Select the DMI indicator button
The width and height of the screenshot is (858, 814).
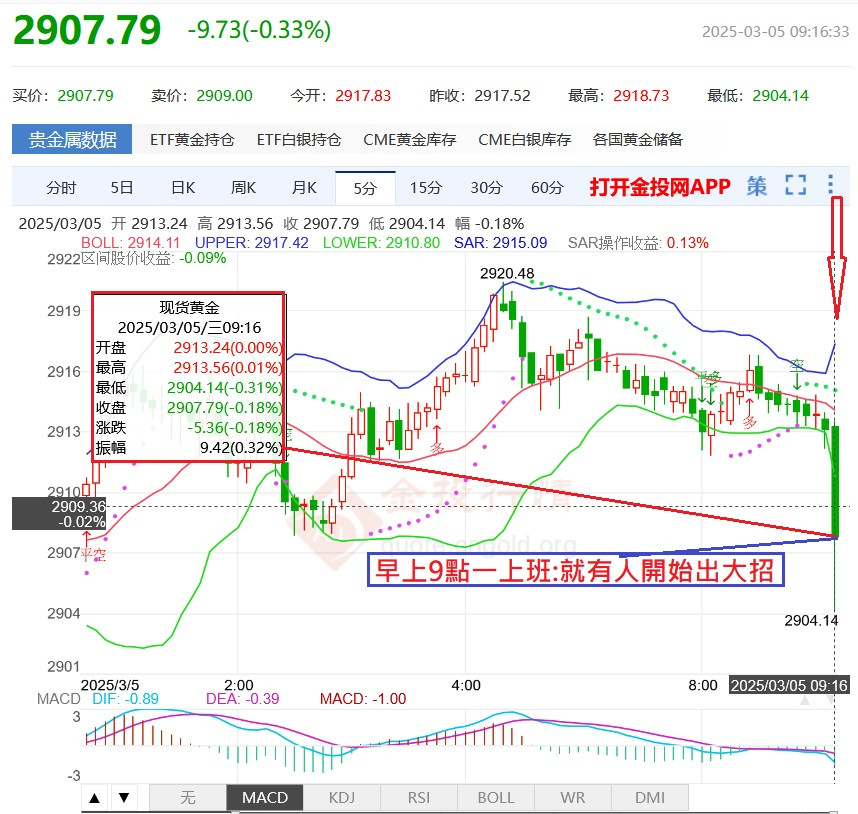pyautogui.click(x=650, y=798)
